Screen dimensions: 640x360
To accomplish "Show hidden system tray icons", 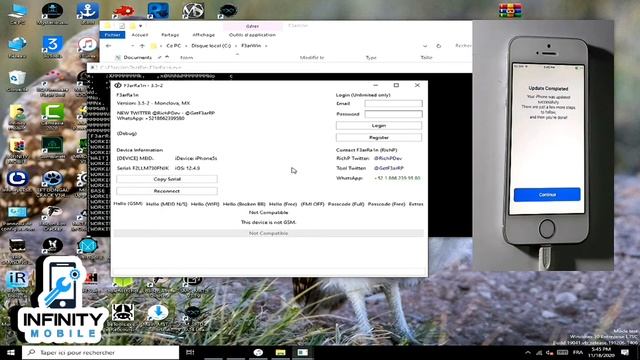I will (x=528, y=353).
